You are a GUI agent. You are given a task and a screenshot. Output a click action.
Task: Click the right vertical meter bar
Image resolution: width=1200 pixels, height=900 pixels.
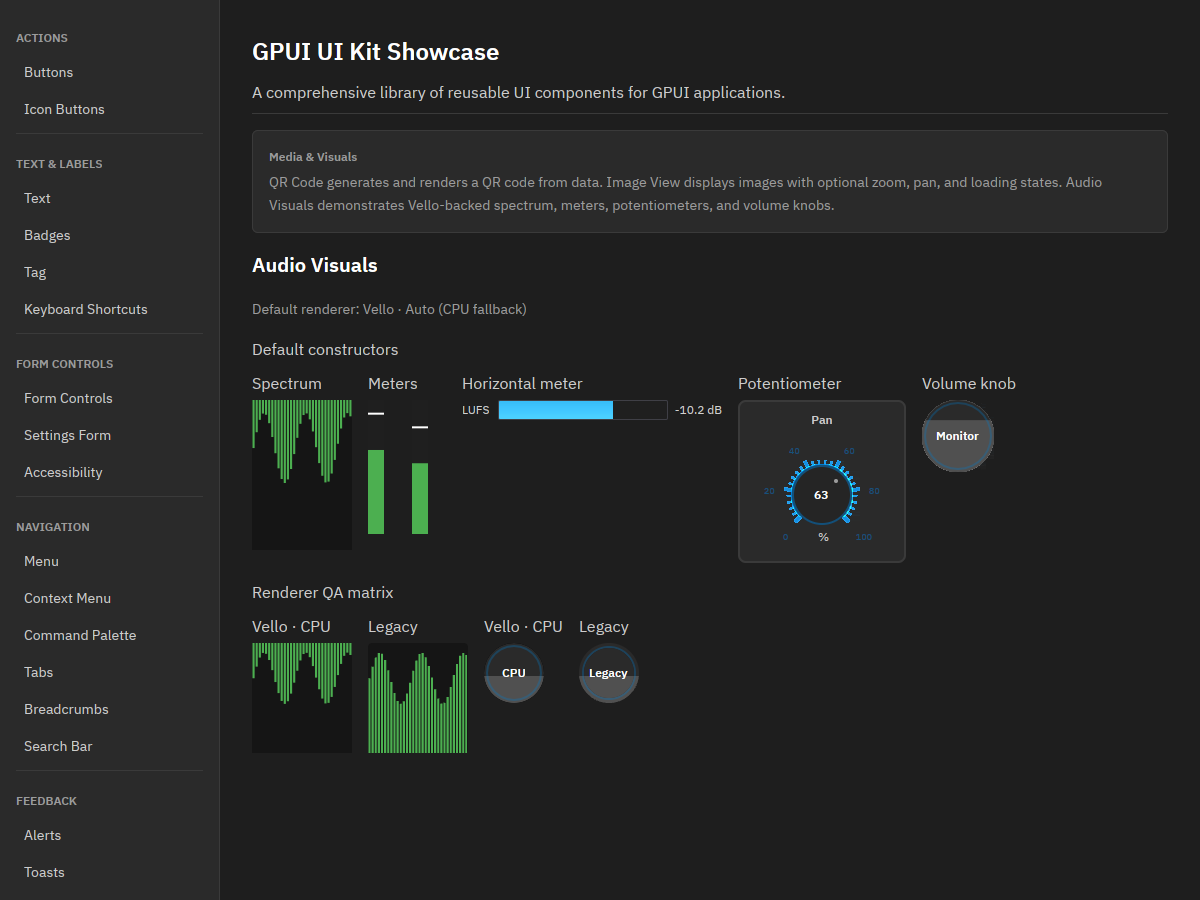420,467
